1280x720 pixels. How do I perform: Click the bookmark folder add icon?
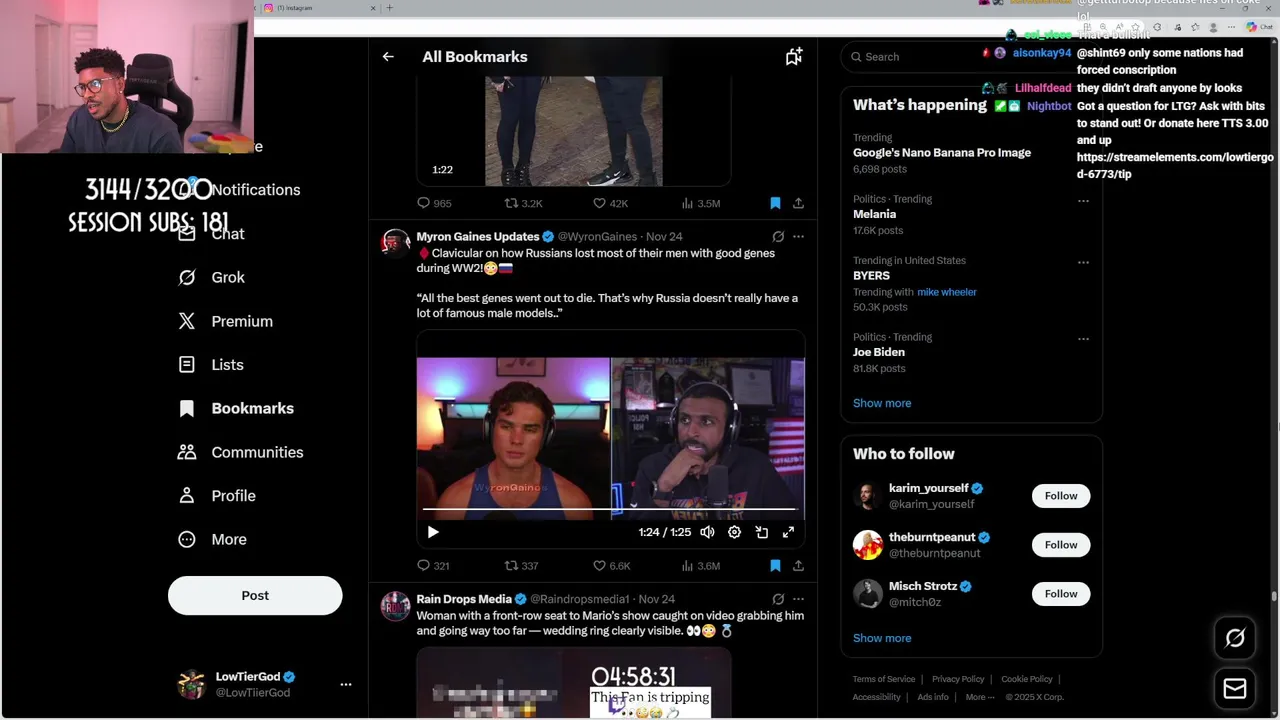point(794,57)
